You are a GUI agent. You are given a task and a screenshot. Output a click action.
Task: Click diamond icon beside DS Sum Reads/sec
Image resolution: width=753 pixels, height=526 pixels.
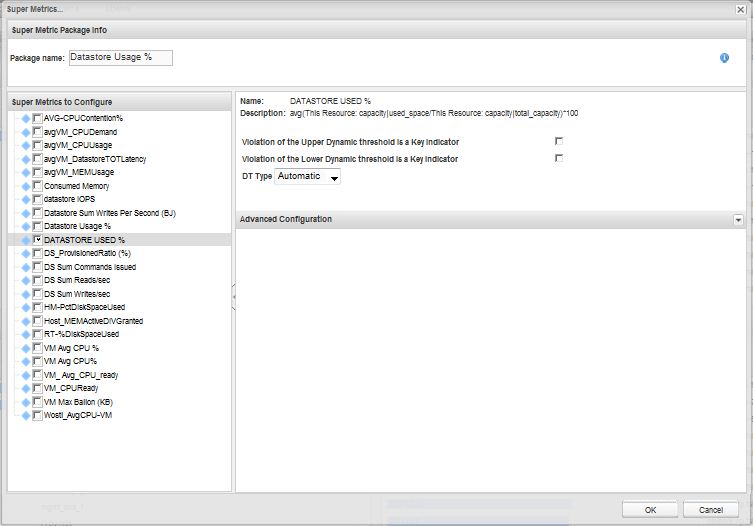pyautogui.click(x=26, y=280)
